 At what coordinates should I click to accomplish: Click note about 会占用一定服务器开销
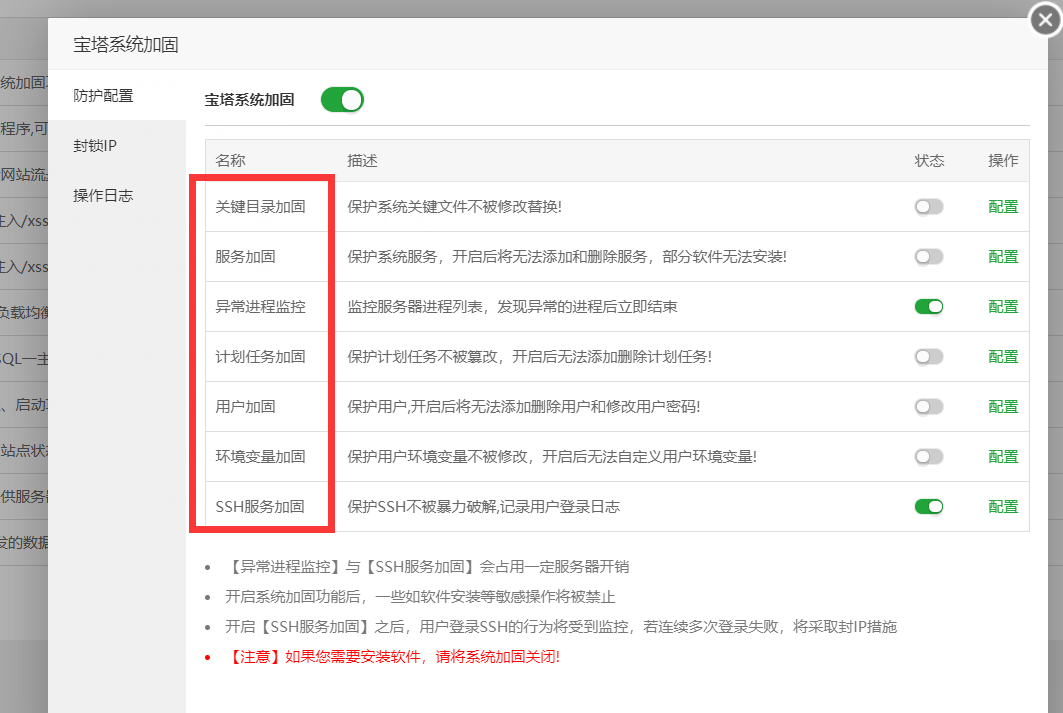coord(427,567)
